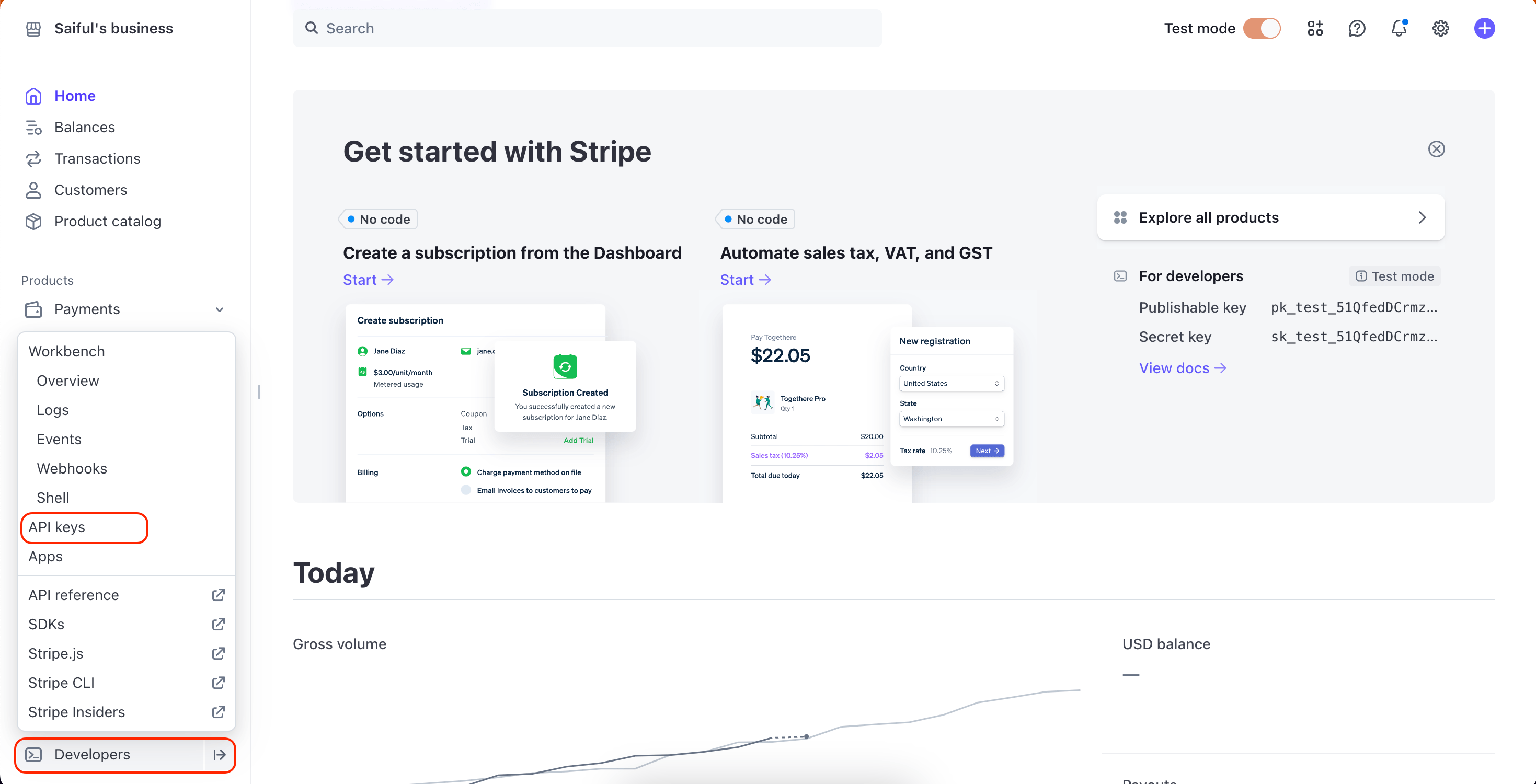Viewport: 1536px width, 784px height.
Task: Start automating sales tax, VAT, and GST
Action: 746,280
